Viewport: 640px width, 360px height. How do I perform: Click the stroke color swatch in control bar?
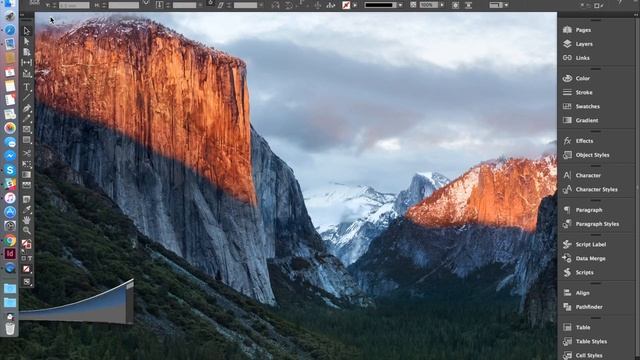point(346,5)
